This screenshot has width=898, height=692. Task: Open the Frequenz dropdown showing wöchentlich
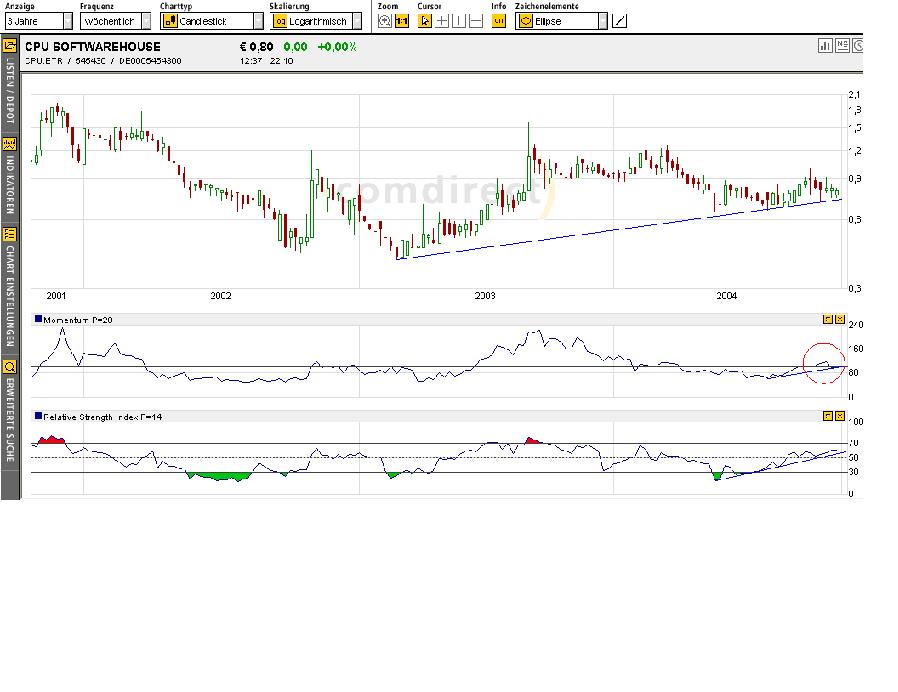115,21
